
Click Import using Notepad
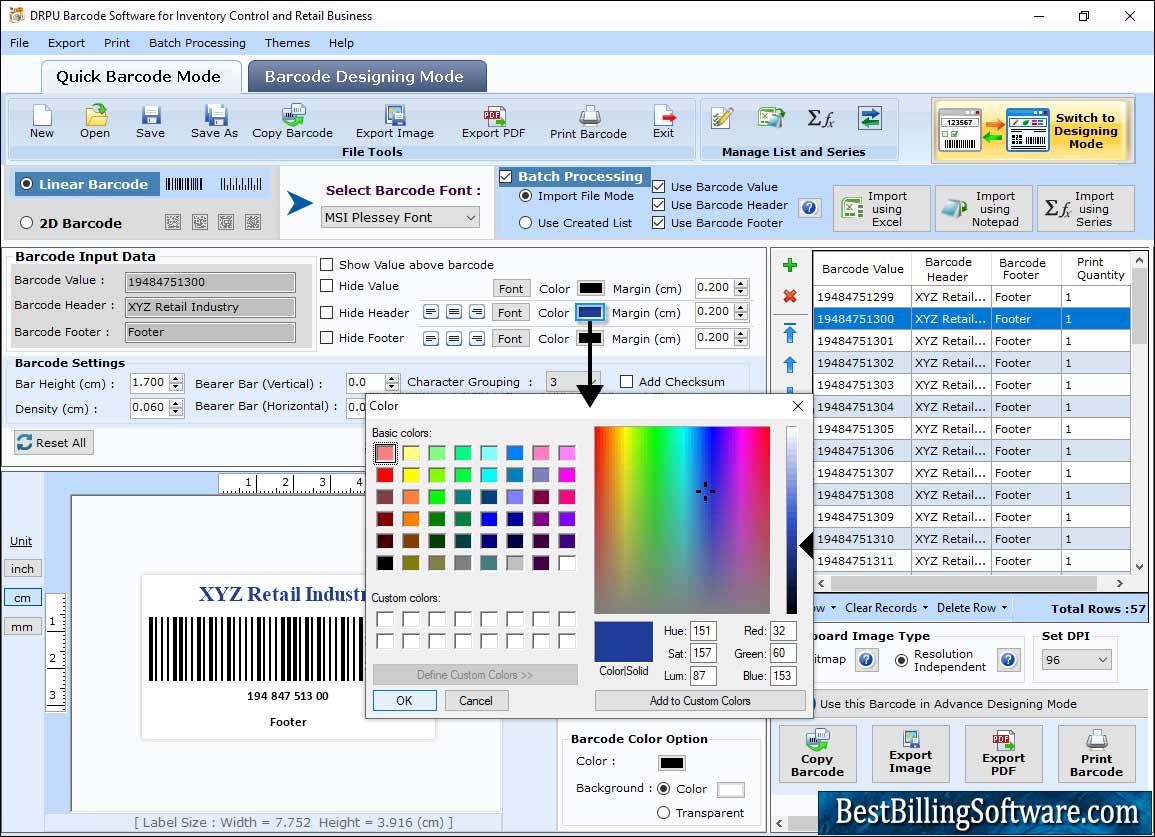(x=983, y=209)
